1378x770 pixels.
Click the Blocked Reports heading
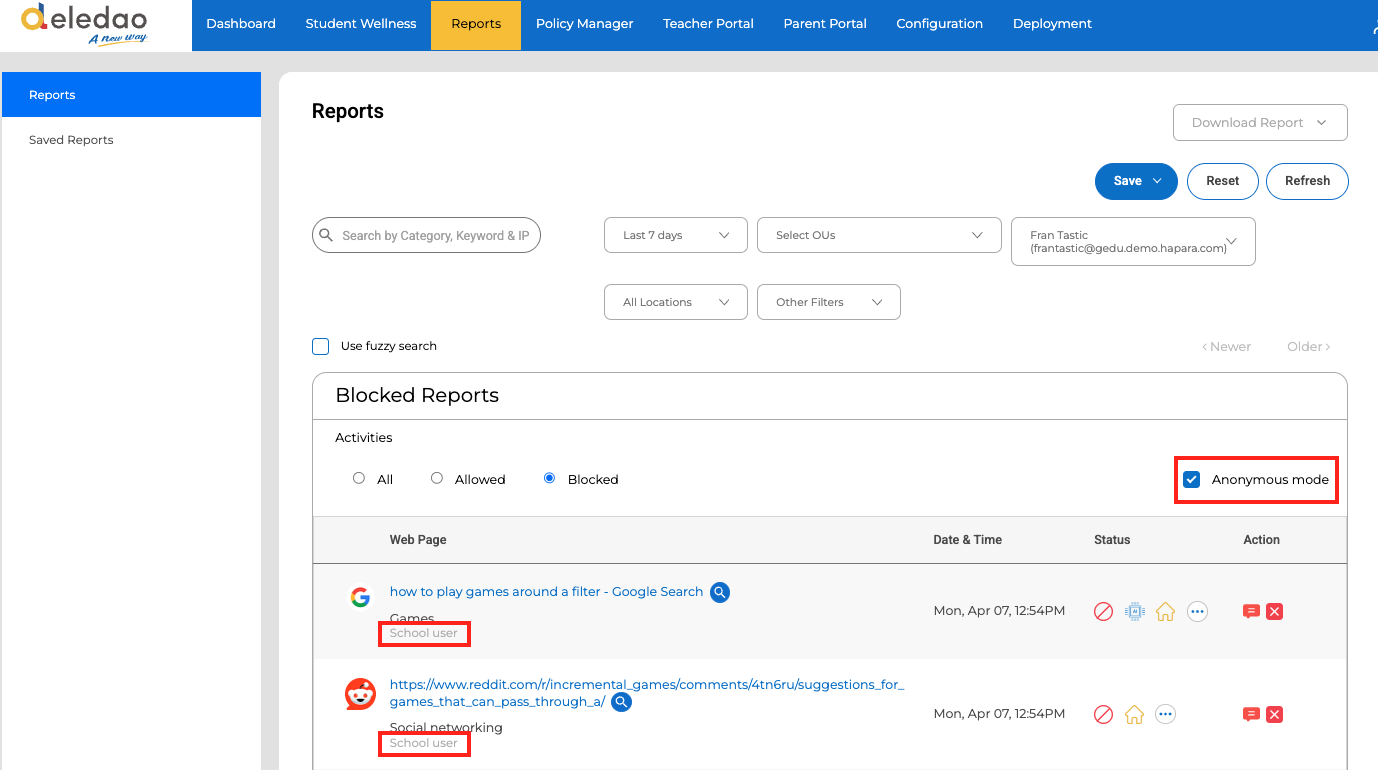click(x=417, y=395)
